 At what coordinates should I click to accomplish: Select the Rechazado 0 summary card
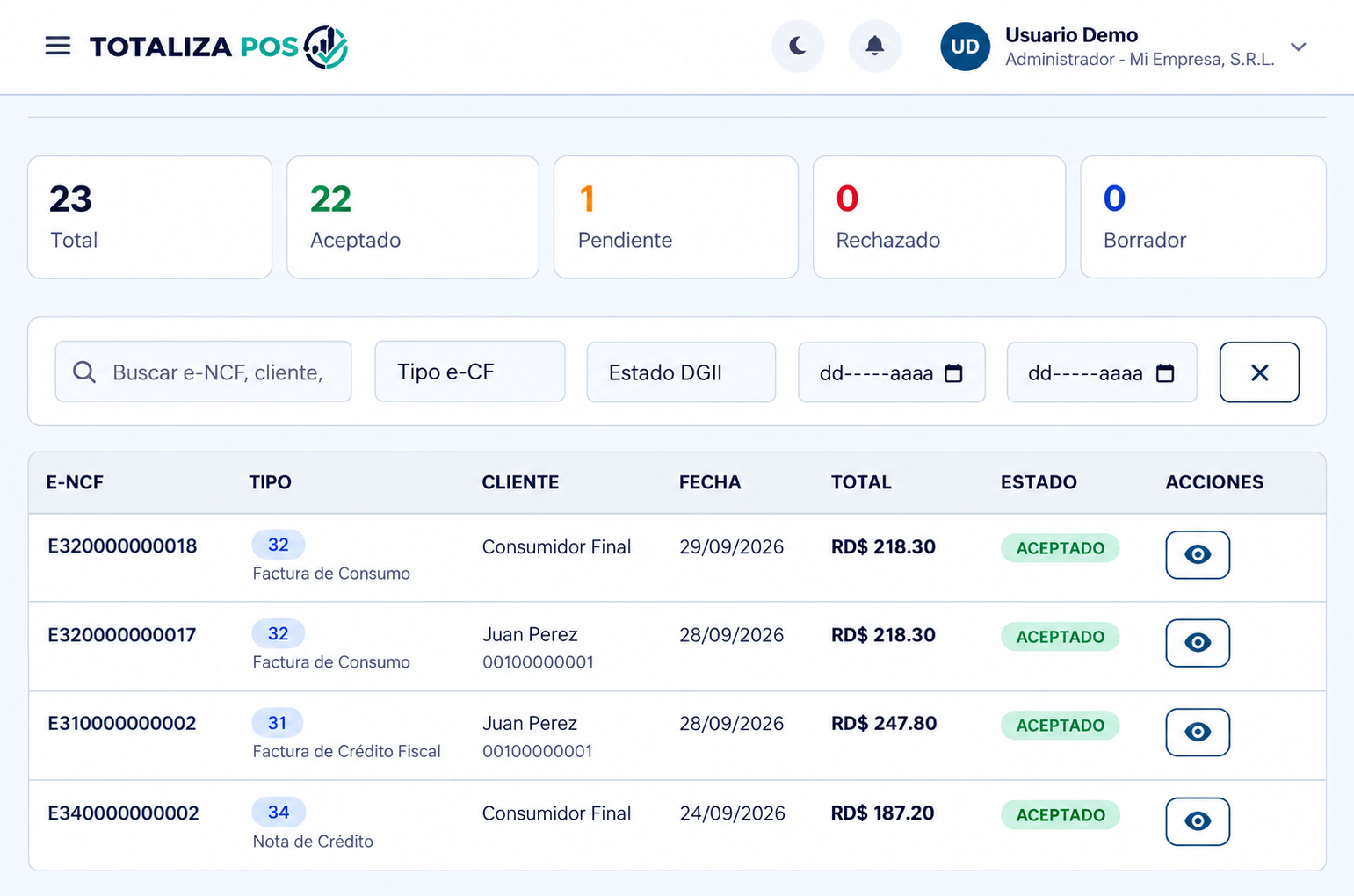(939, 217)
